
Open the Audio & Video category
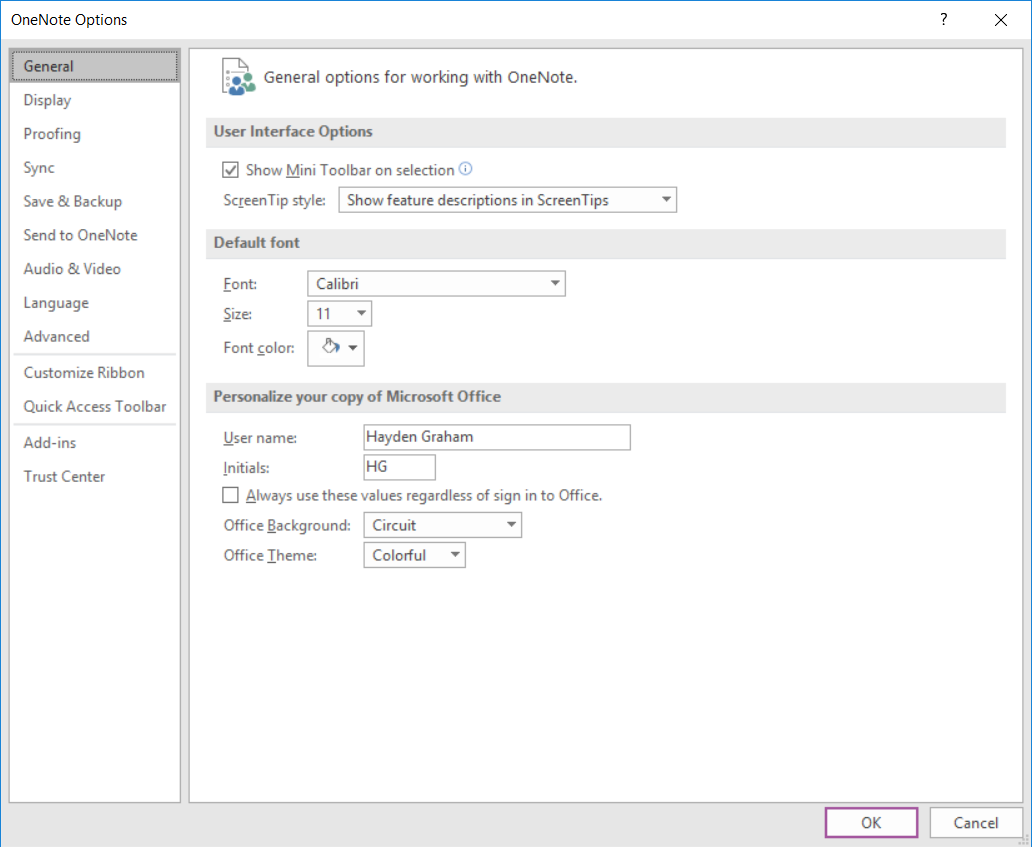click(x=95, y=269)
